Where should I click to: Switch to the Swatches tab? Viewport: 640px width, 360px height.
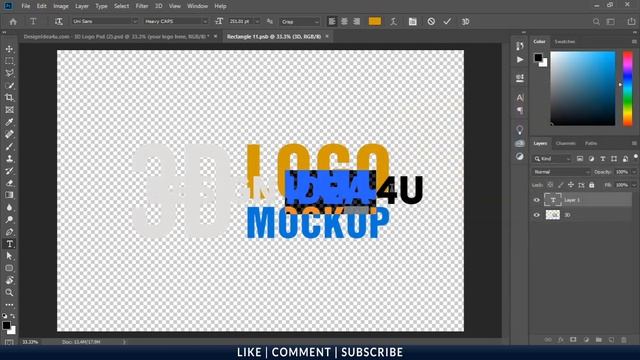click(565, 42)
